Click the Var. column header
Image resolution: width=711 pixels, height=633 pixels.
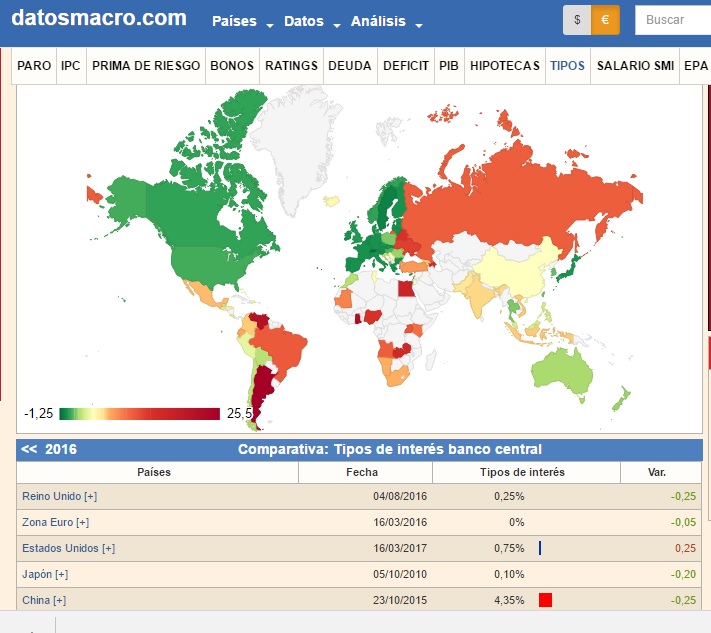661,472
